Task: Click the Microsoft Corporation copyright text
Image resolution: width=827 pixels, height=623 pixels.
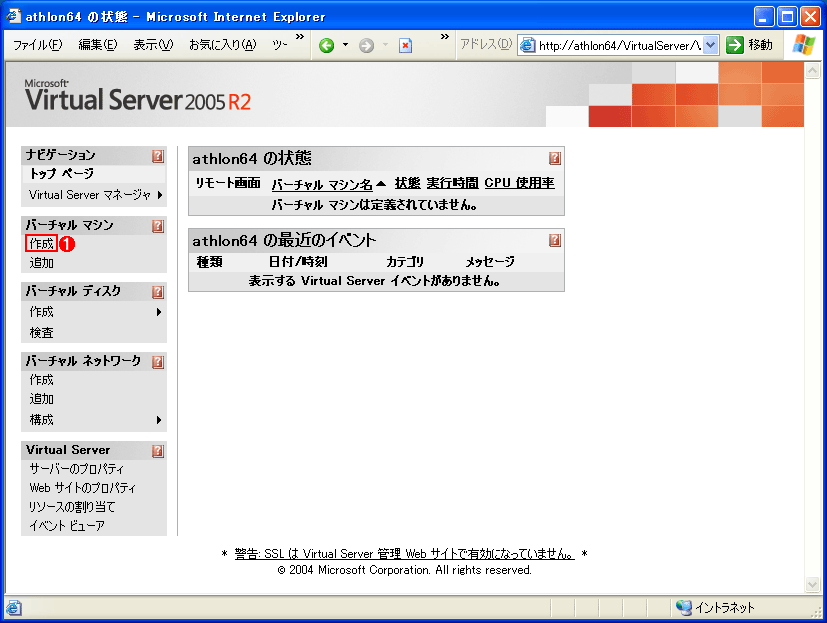Action: [405, 570]
